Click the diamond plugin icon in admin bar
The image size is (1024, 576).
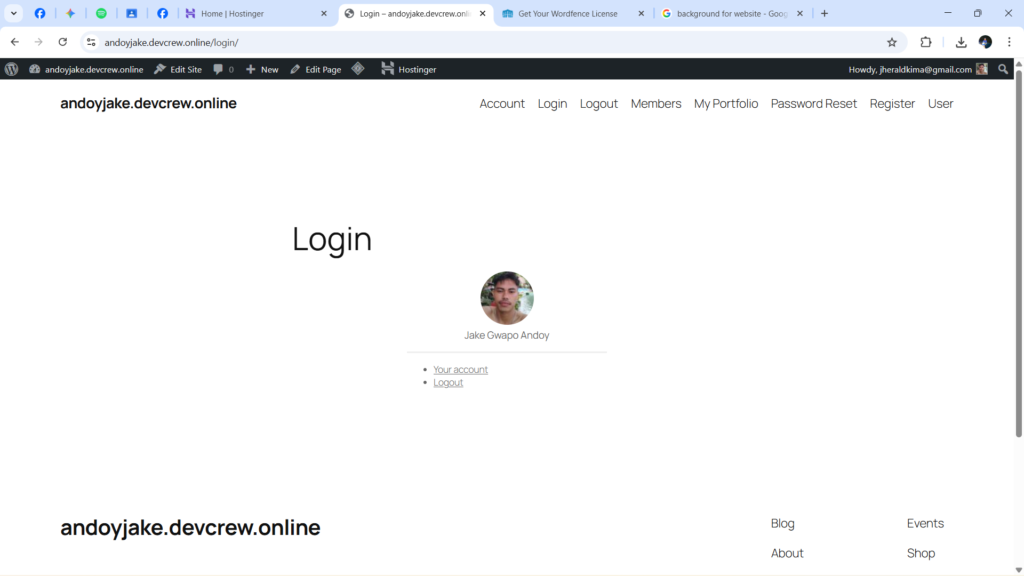(x=358, y=69)
